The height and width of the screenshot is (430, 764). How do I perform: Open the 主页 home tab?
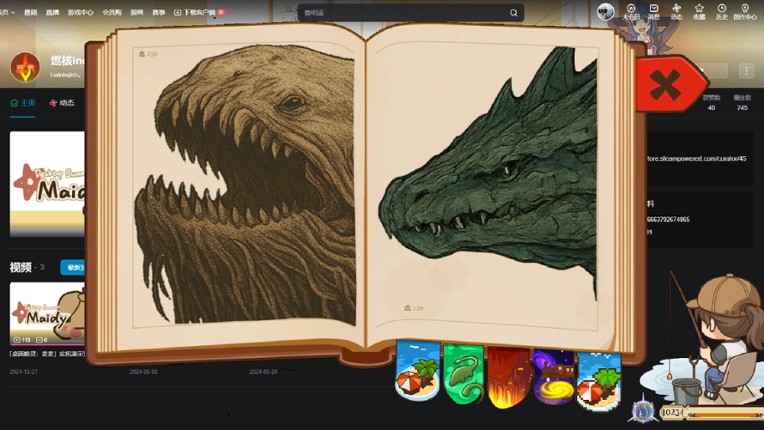pos(22,103)
